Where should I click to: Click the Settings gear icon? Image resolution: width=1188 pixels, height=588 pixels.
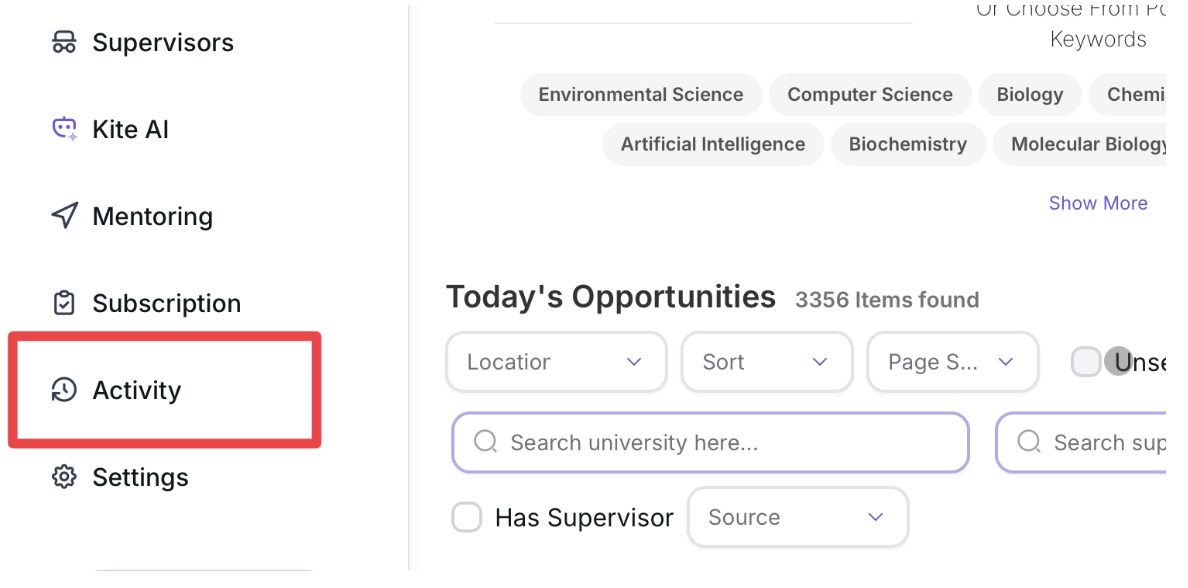[x=64, y=477]
